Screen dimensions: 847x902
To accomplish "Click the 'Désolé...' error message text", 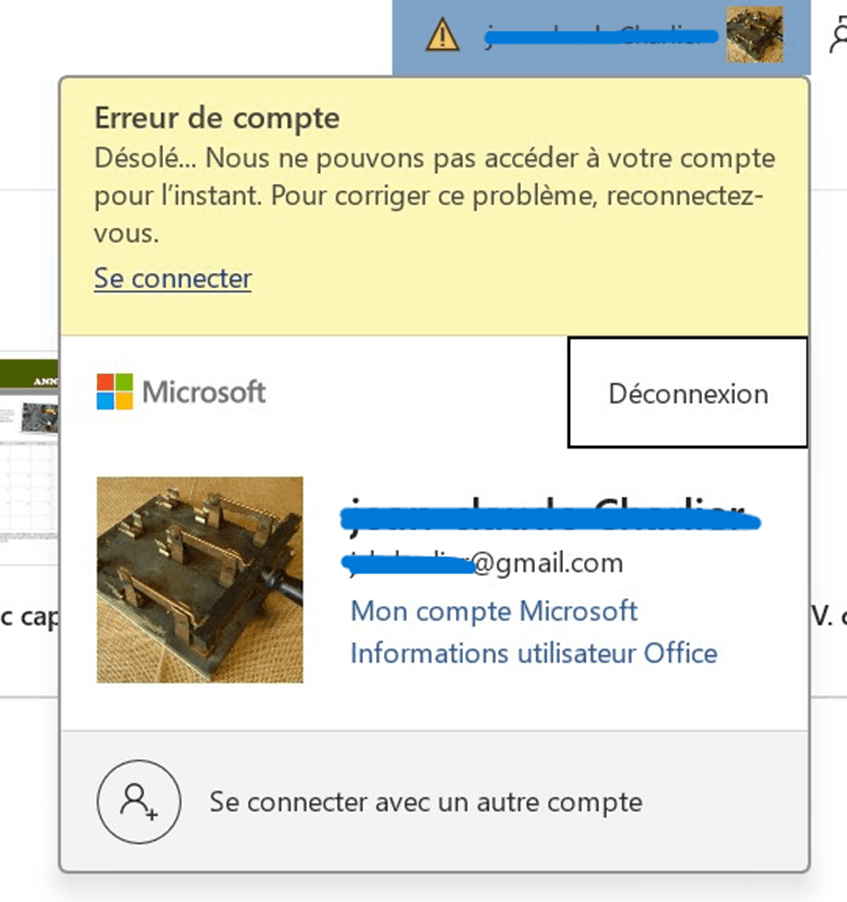I will [434, 196].
